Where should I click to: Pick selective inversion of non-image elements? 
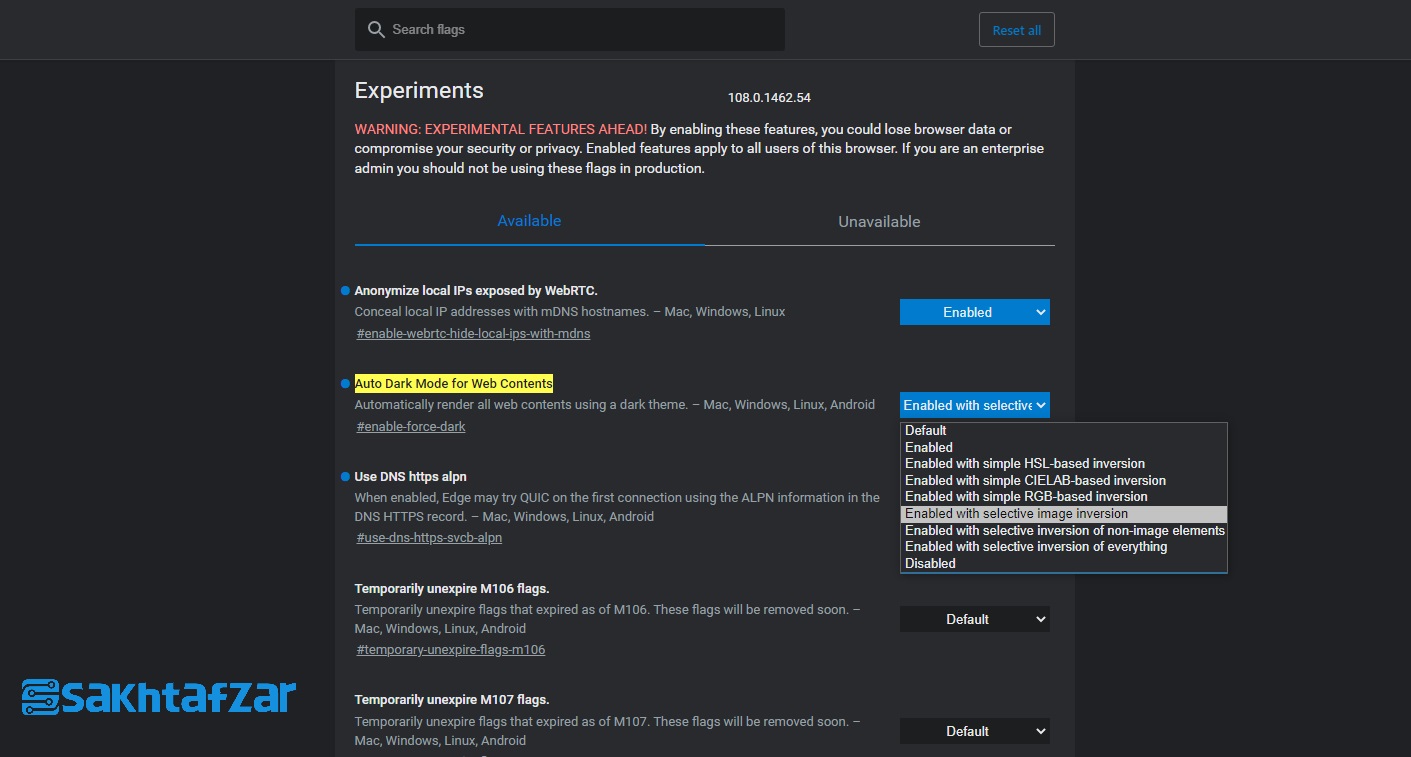coord(1064,530)
